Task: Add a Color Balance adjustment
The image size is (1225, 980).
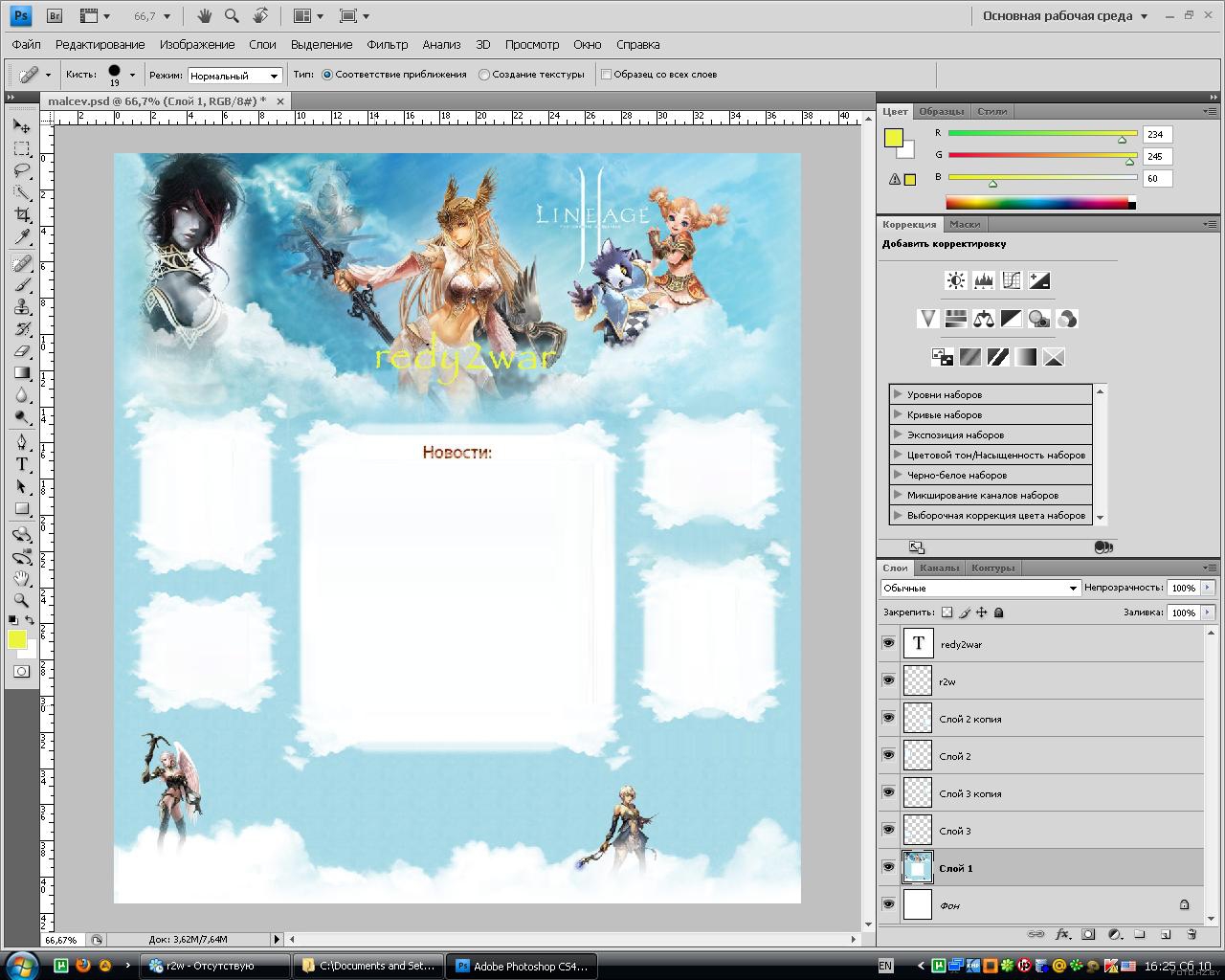Action: click(983, 319)
